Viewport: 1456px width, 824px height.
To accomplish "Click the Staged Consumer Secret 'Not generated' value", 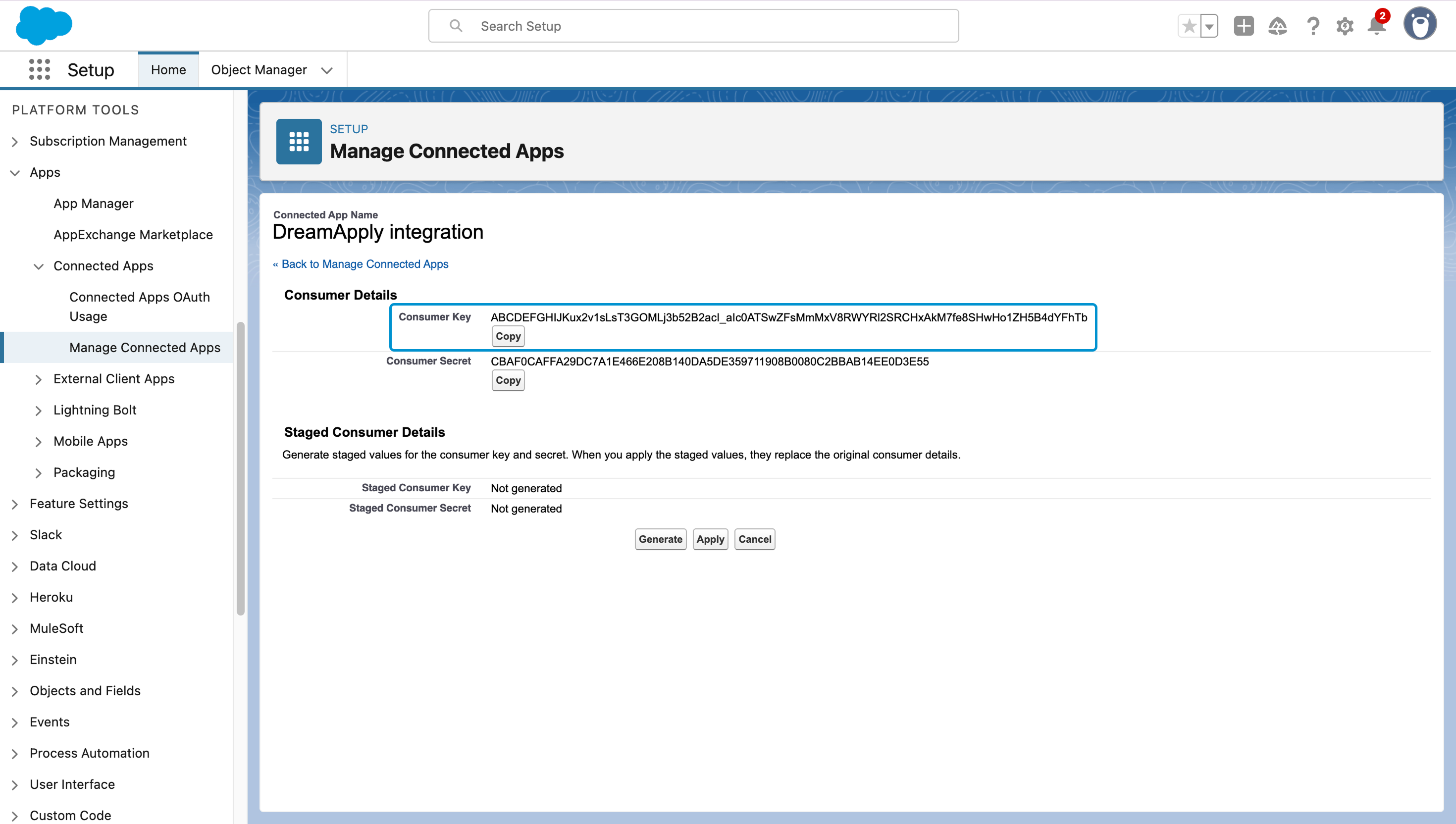I will [526, 509].
